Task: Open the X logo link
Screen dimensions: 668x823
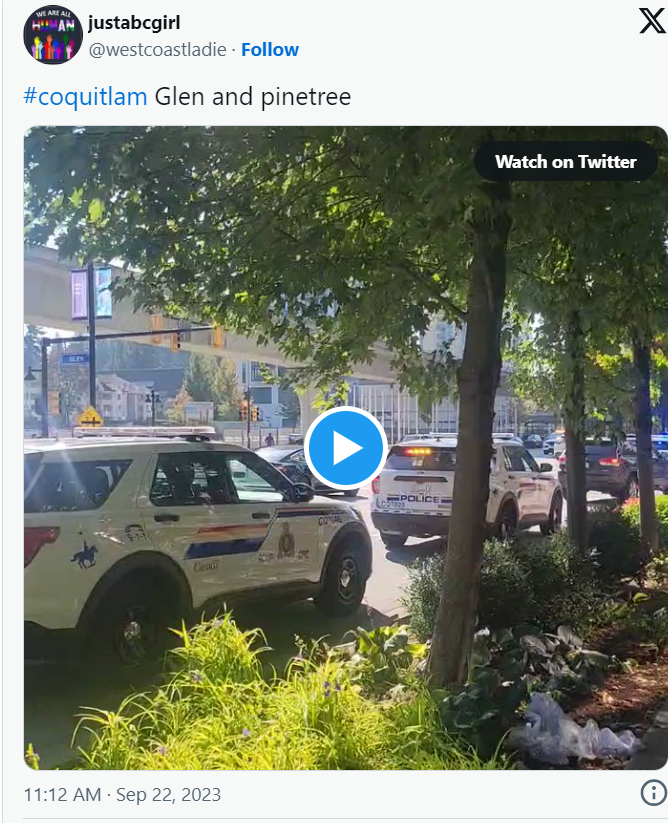Action: click(652, 21)
